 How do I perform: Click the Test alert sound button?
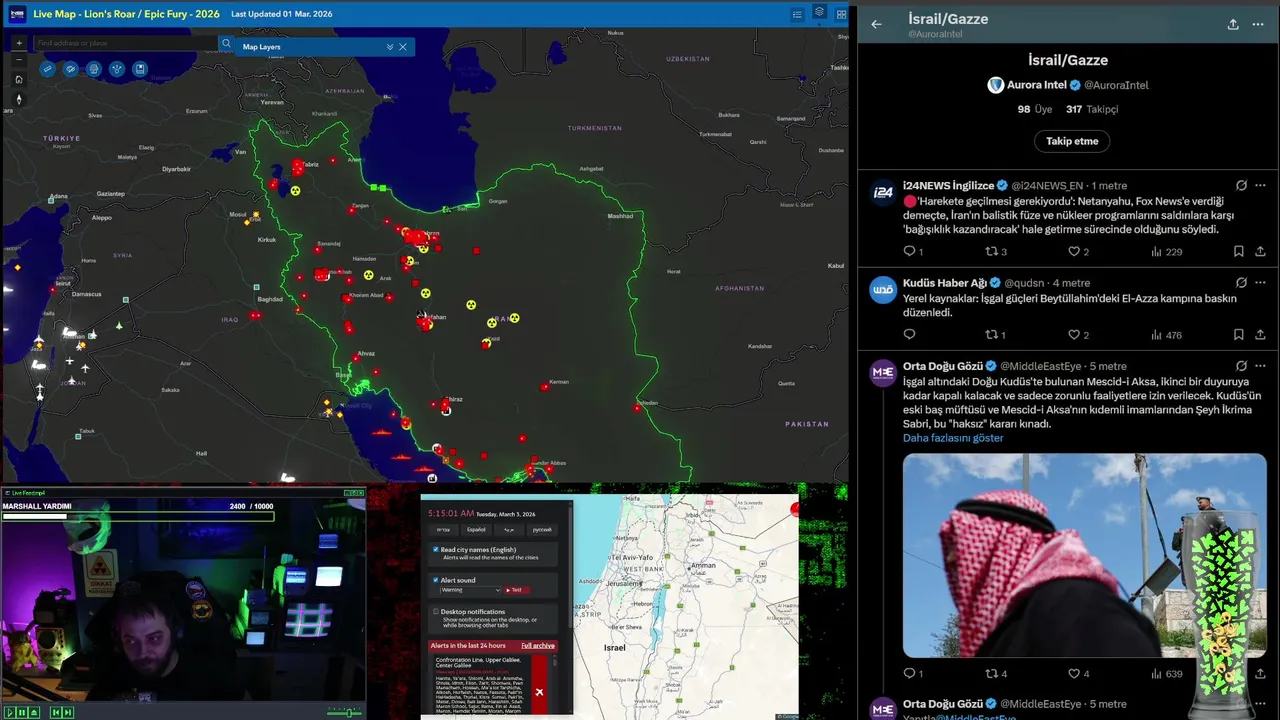515,590
